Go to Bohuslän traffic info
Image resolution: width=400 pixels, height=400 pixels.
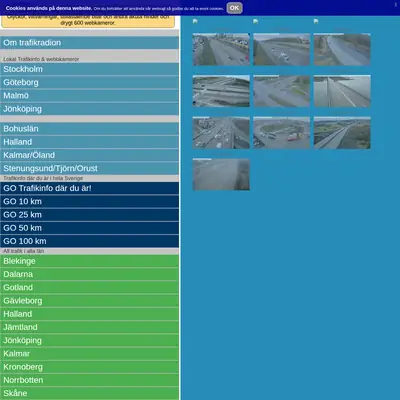pyautogui.click(x=89, y=129)
